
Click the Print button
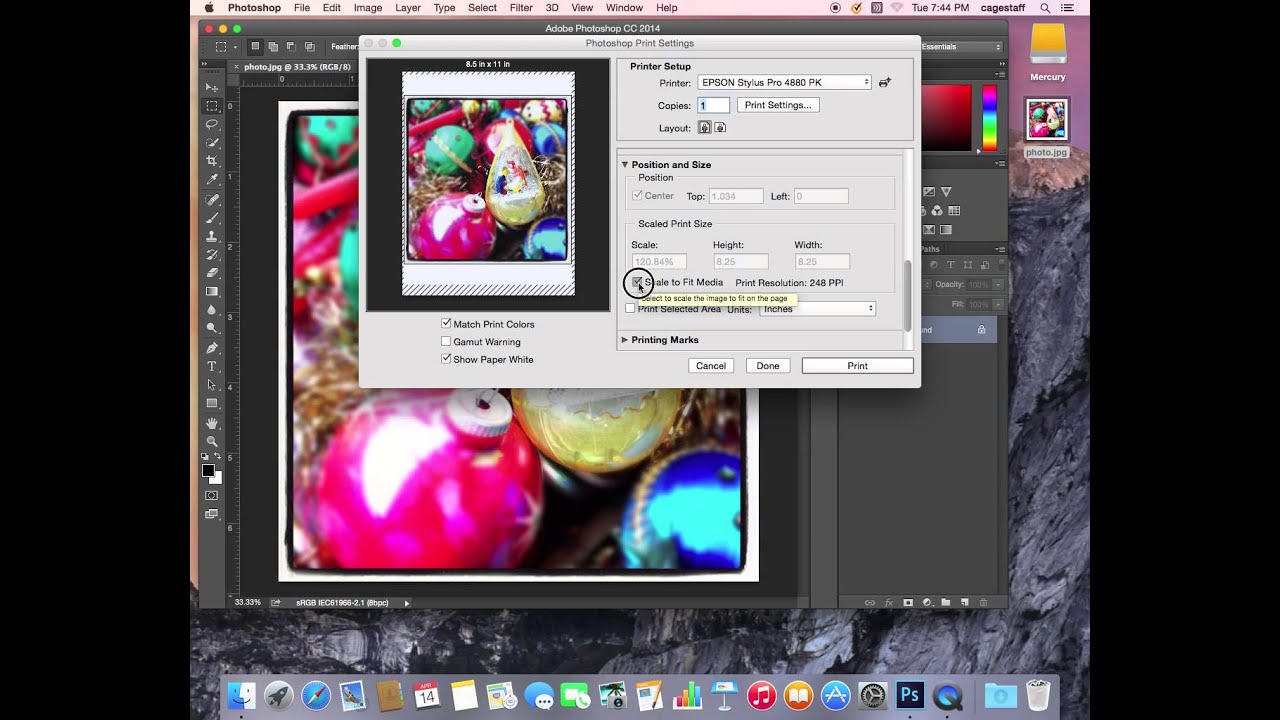pyautogui.click(x=858, y=366)
